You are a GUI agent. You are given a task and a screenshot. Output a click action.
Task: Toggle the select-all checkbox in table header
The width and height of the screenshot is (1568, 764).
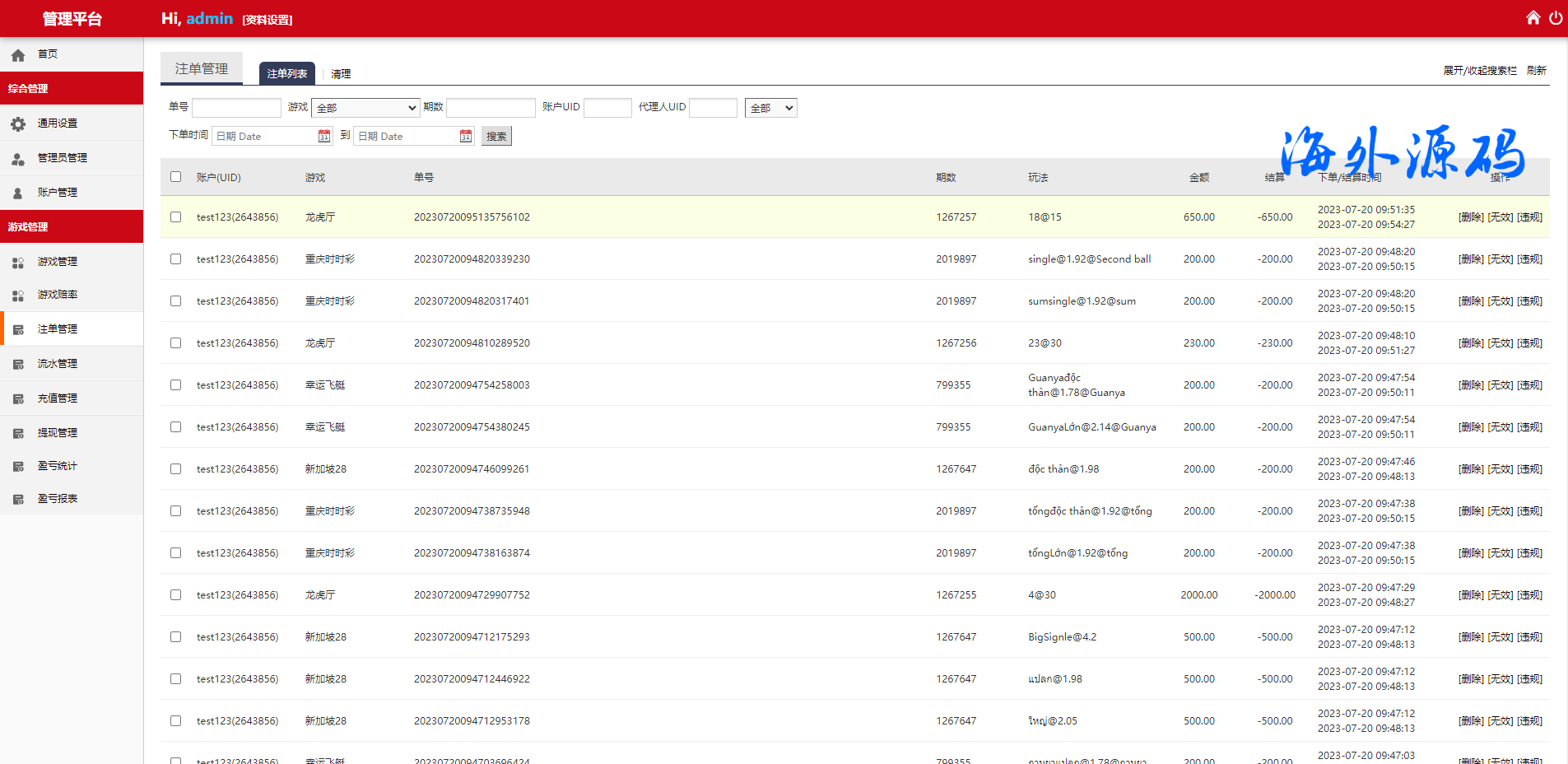[175, 177]
